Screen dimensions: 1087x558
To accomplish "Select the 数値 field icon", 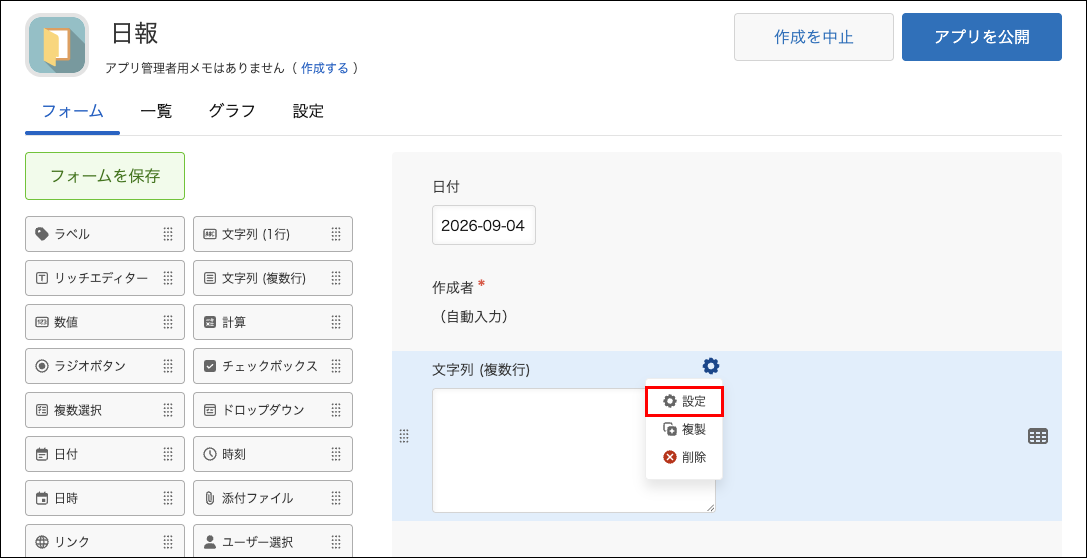I will (x=42, y=322).
